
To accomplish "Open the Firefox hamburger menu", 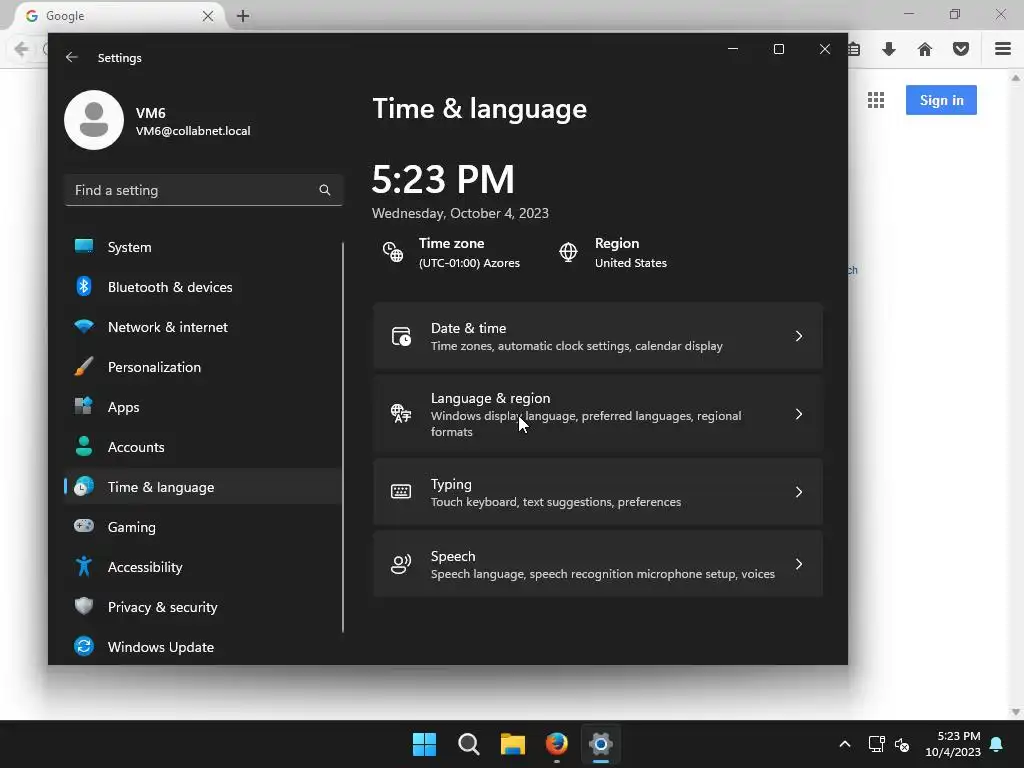I will pos(1002,49).
